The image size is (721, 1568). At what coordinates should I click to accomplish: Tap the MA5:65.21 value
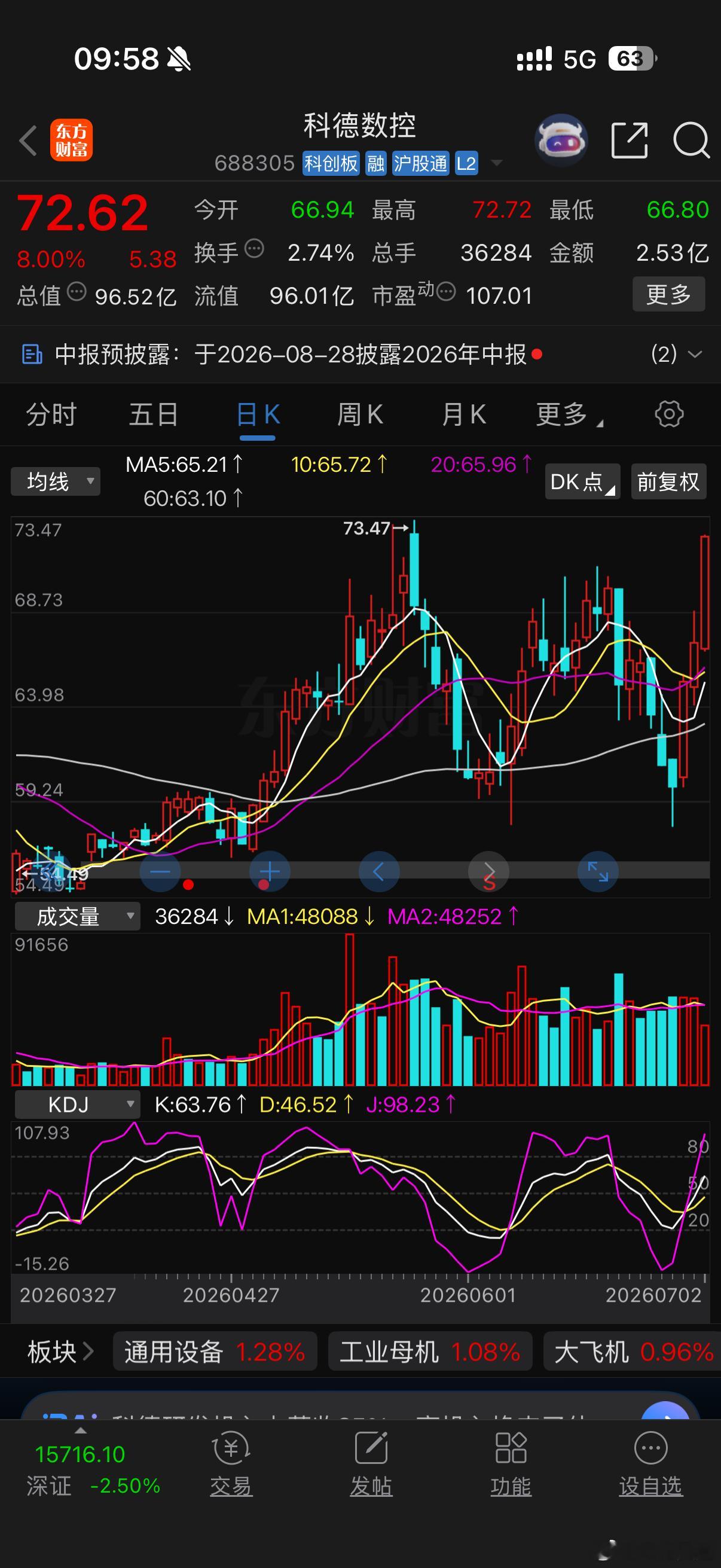click(x=184, y=465)
